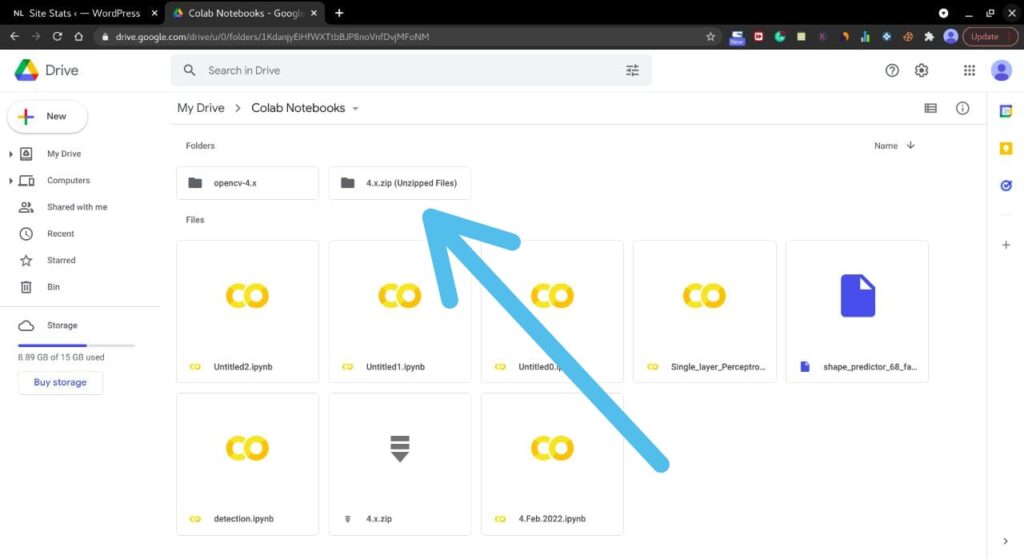The image size is (1024, 559).
Task: Open the browser extensions puzzle icon
Action: (x=929, y=37)
